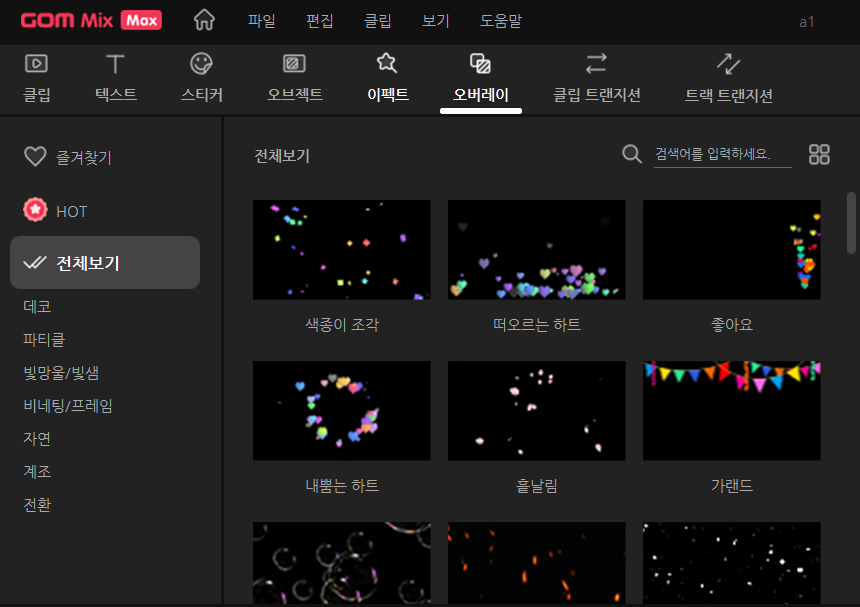860x607 pixels.
Task: Click the overlay list vertical scrollbar
Action: pyautogui.click(x=851, y=223)
